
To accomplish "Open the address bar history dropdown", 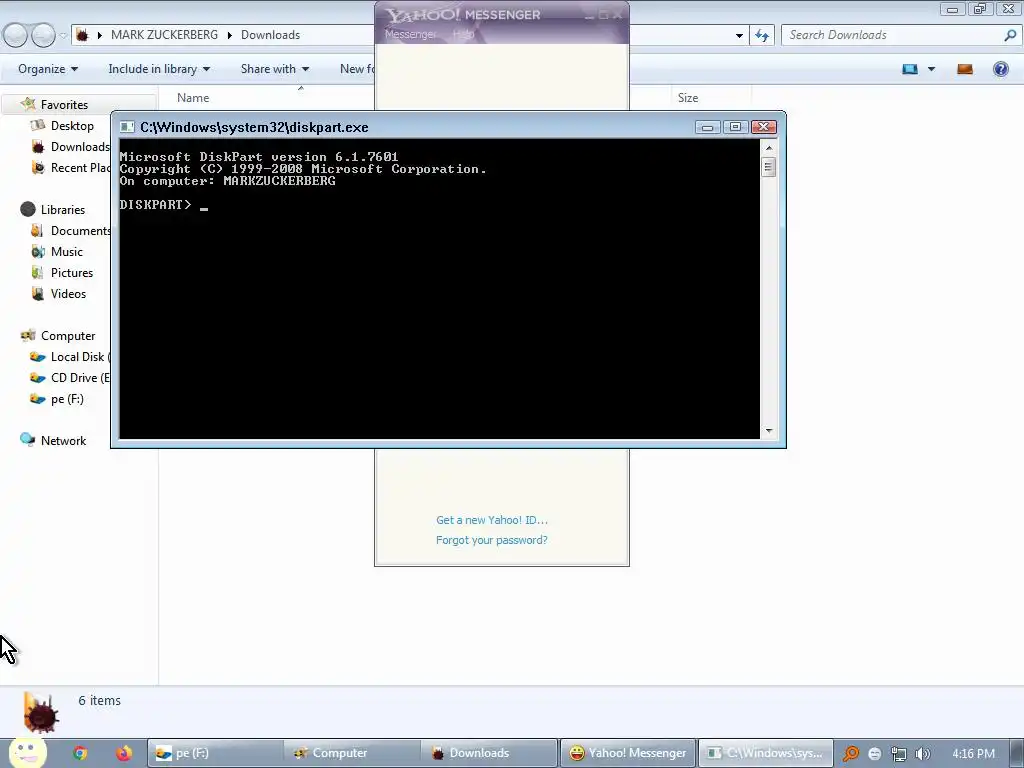I will [x=739, y=35].
